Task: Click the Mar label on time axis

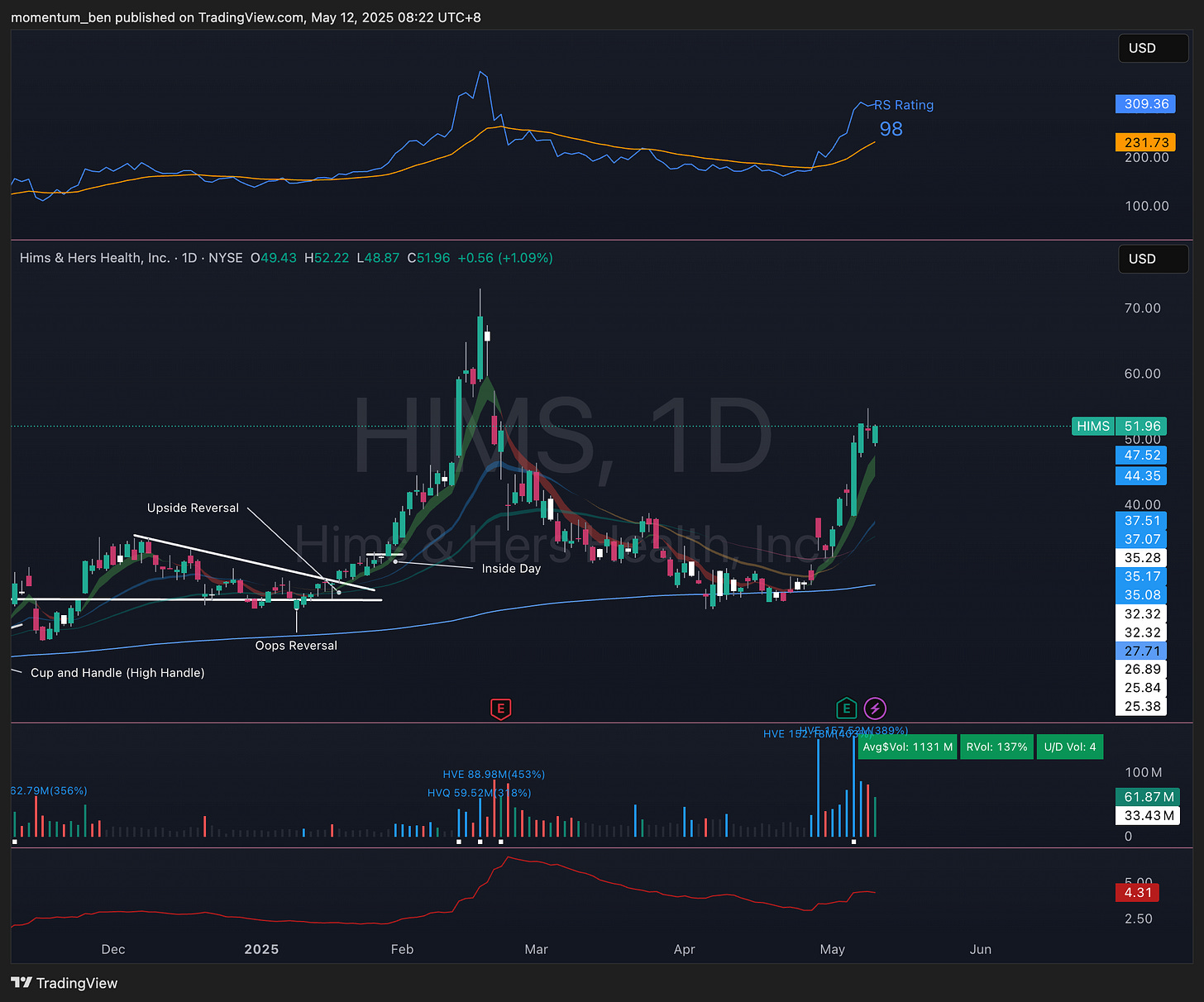Action: [536, 949]
